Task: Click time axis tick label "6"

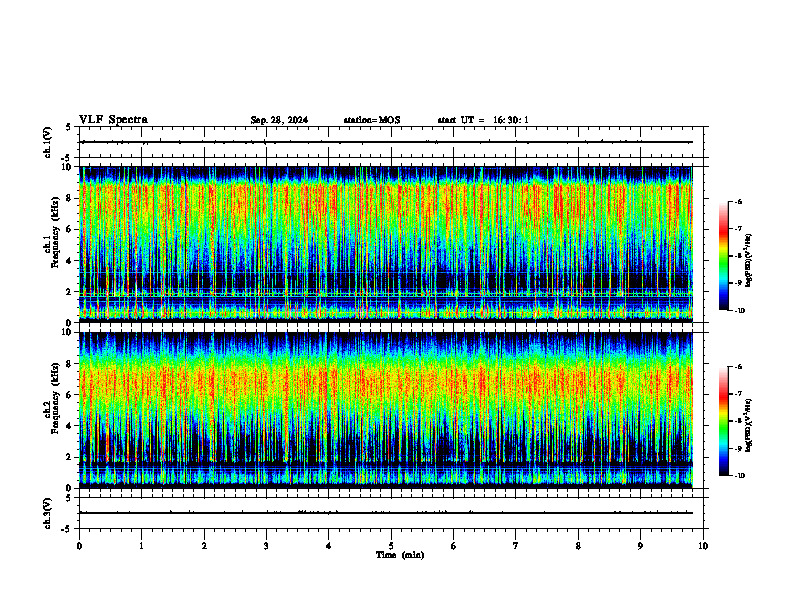Action: tap(454, 546)
